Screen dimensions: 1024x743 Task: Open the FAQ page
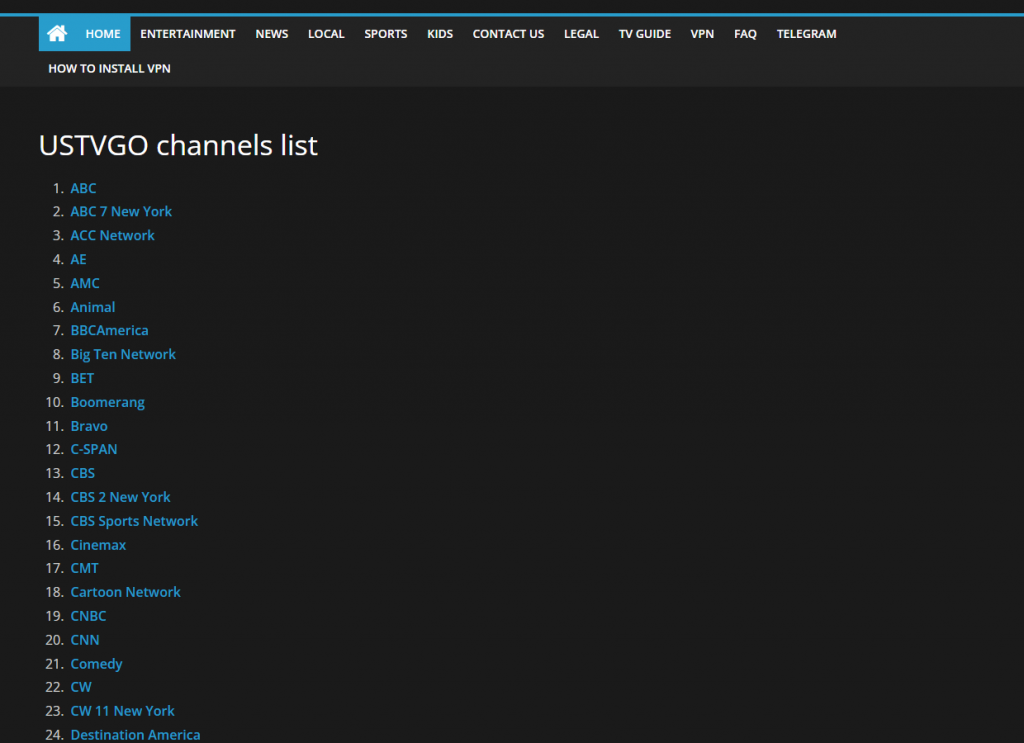click(x=745, y=34)
